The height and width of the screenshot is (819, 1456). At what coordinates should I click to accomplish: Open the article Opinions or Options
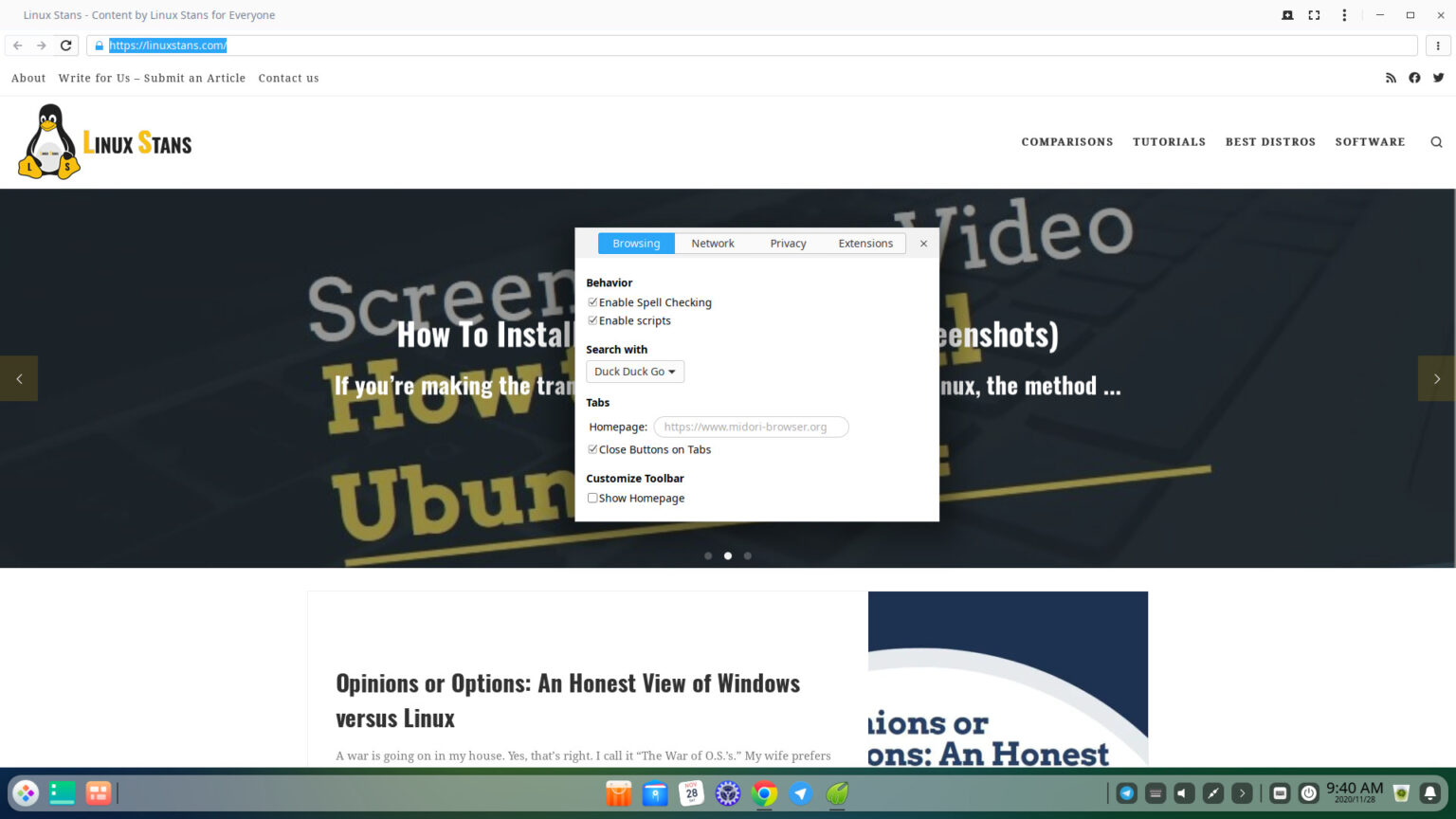567,682
